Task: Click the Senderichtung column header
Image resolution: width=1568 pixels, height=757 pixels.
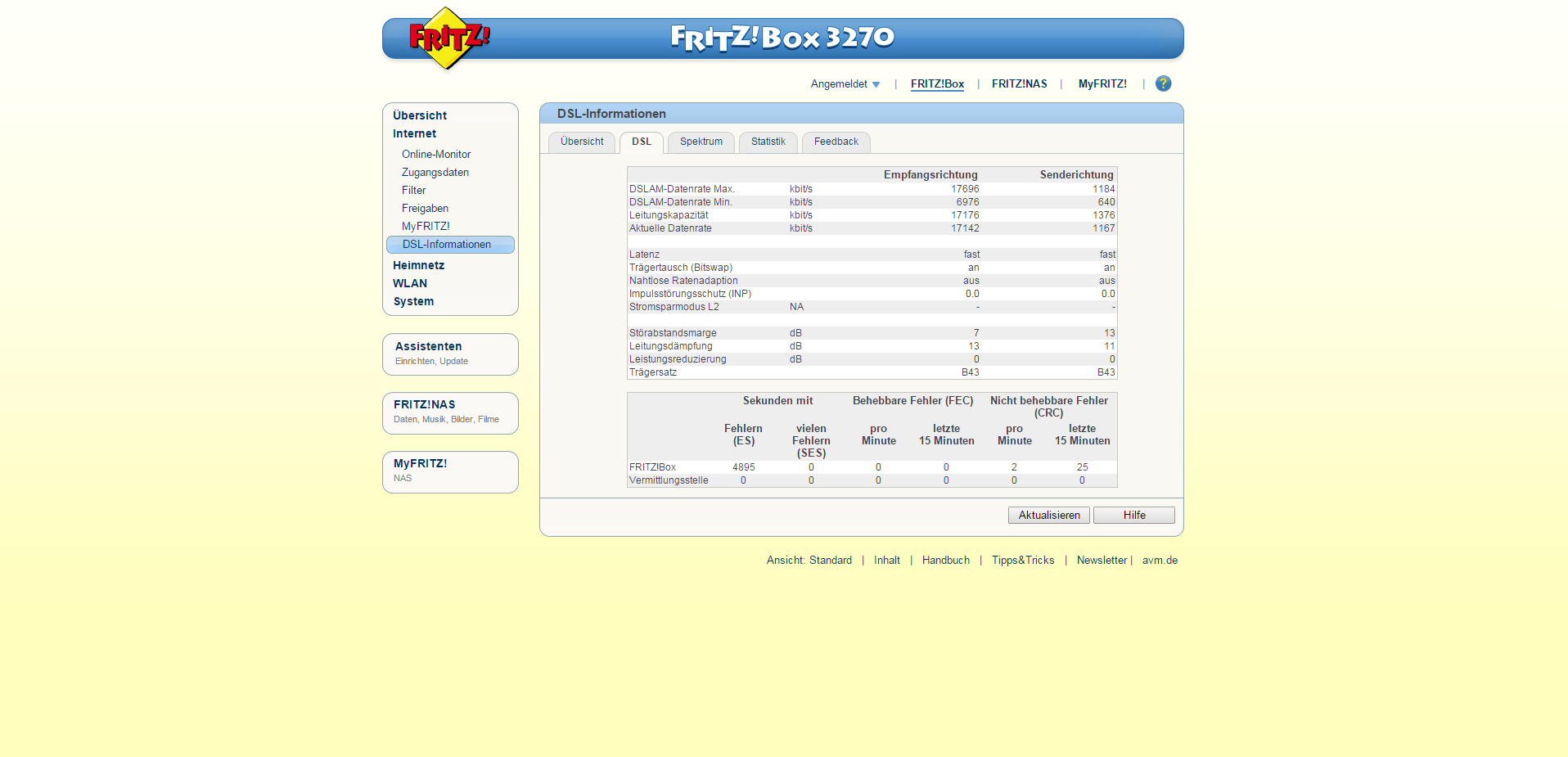Action: [1076, 174]
